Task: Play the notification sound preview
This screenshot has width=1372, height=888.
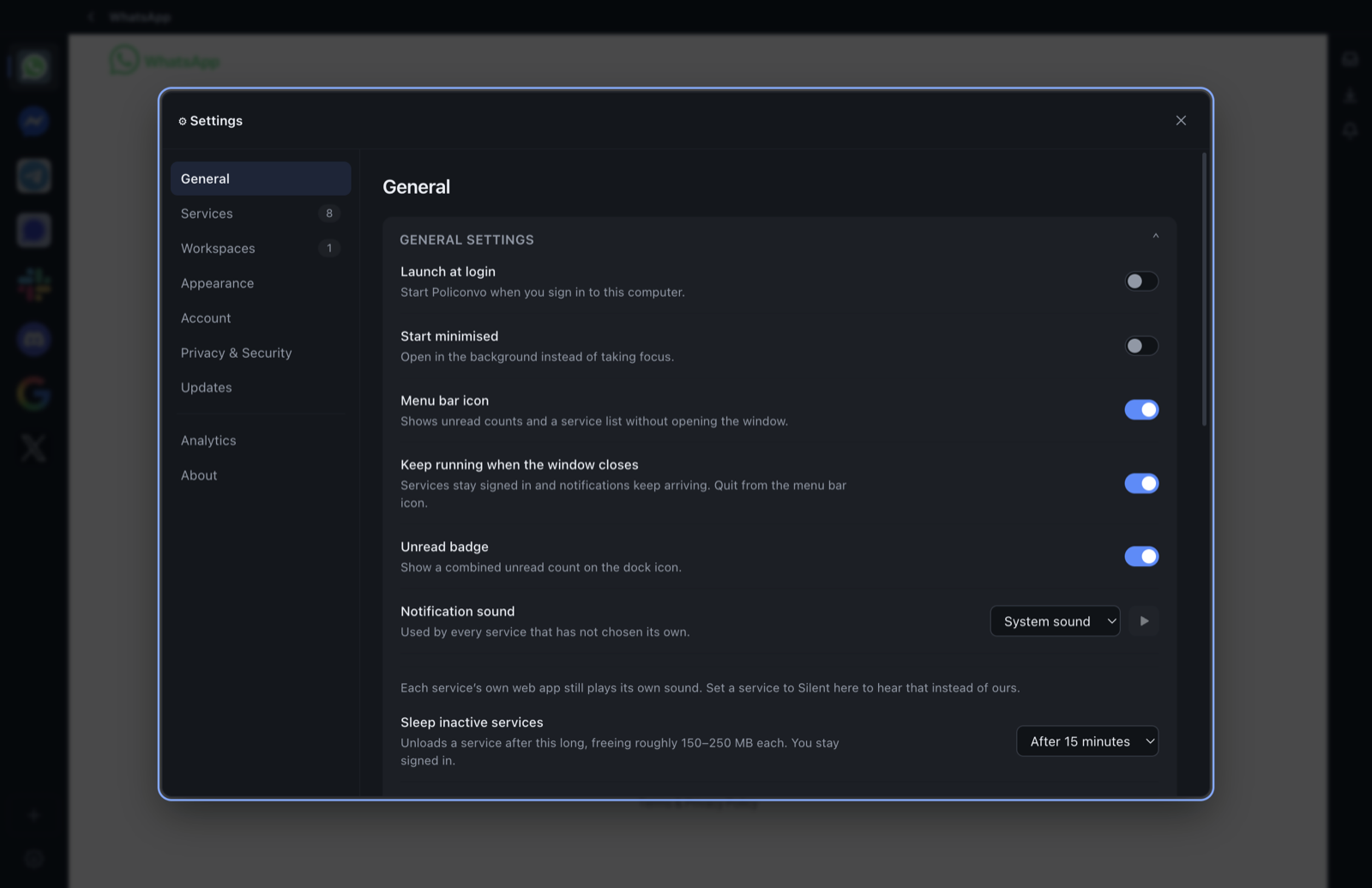Action: (1144, 621)
